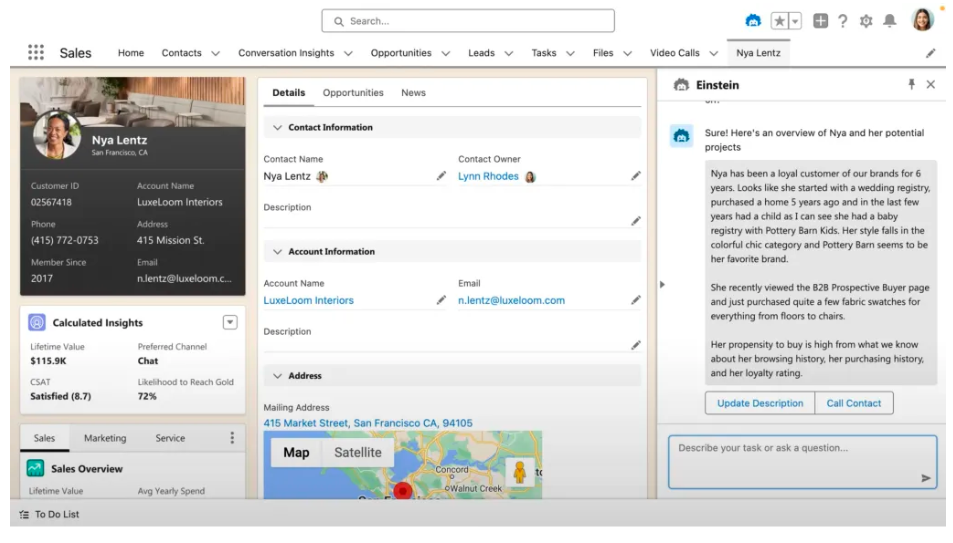Open the Calculated Insights dropdown menu
The width and height of the screenshot is (953, 543).
point(230,322)
